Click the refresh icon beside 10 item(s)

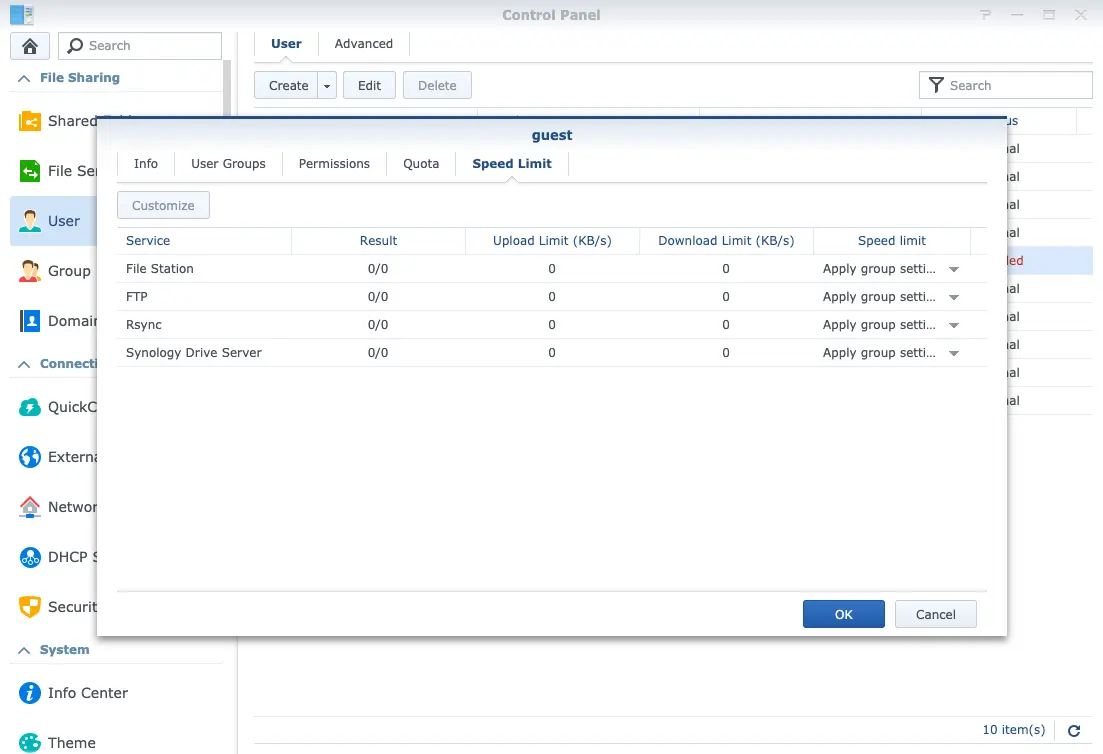pyautogui.click(x=1073, y=731)
